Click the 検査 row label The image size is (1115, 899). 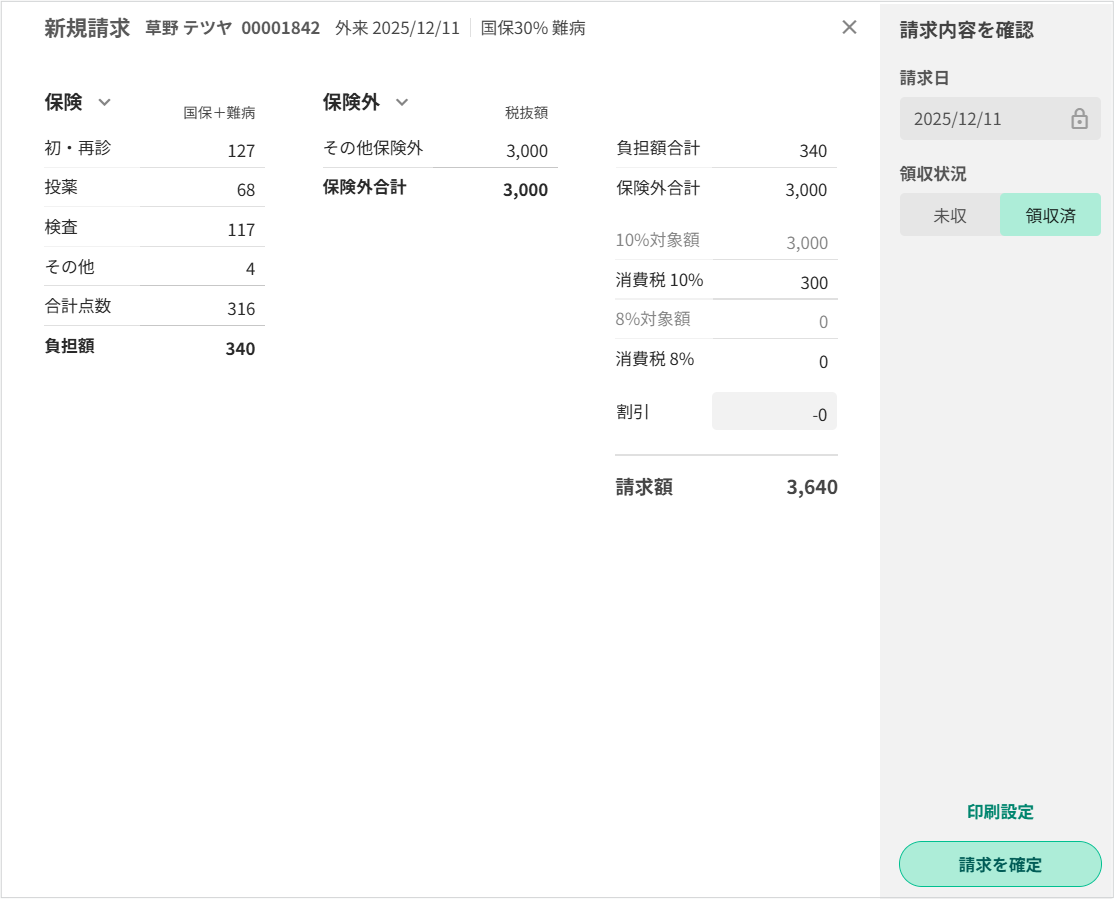61,227
